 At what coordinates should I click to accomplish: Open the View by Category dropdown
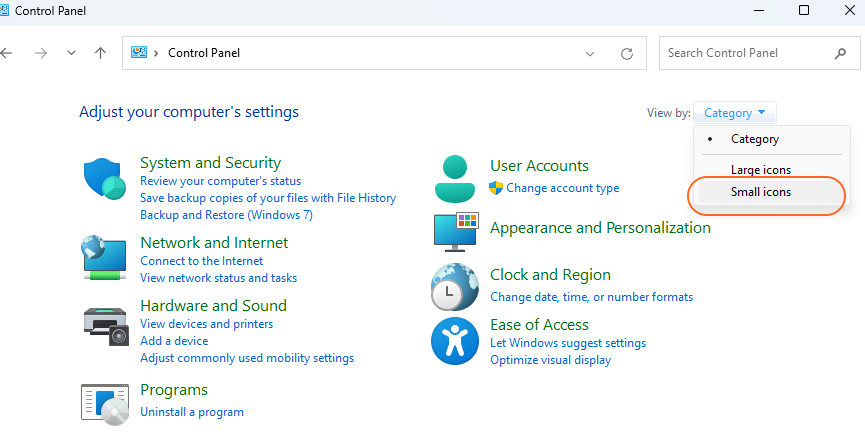click(734, 113)
